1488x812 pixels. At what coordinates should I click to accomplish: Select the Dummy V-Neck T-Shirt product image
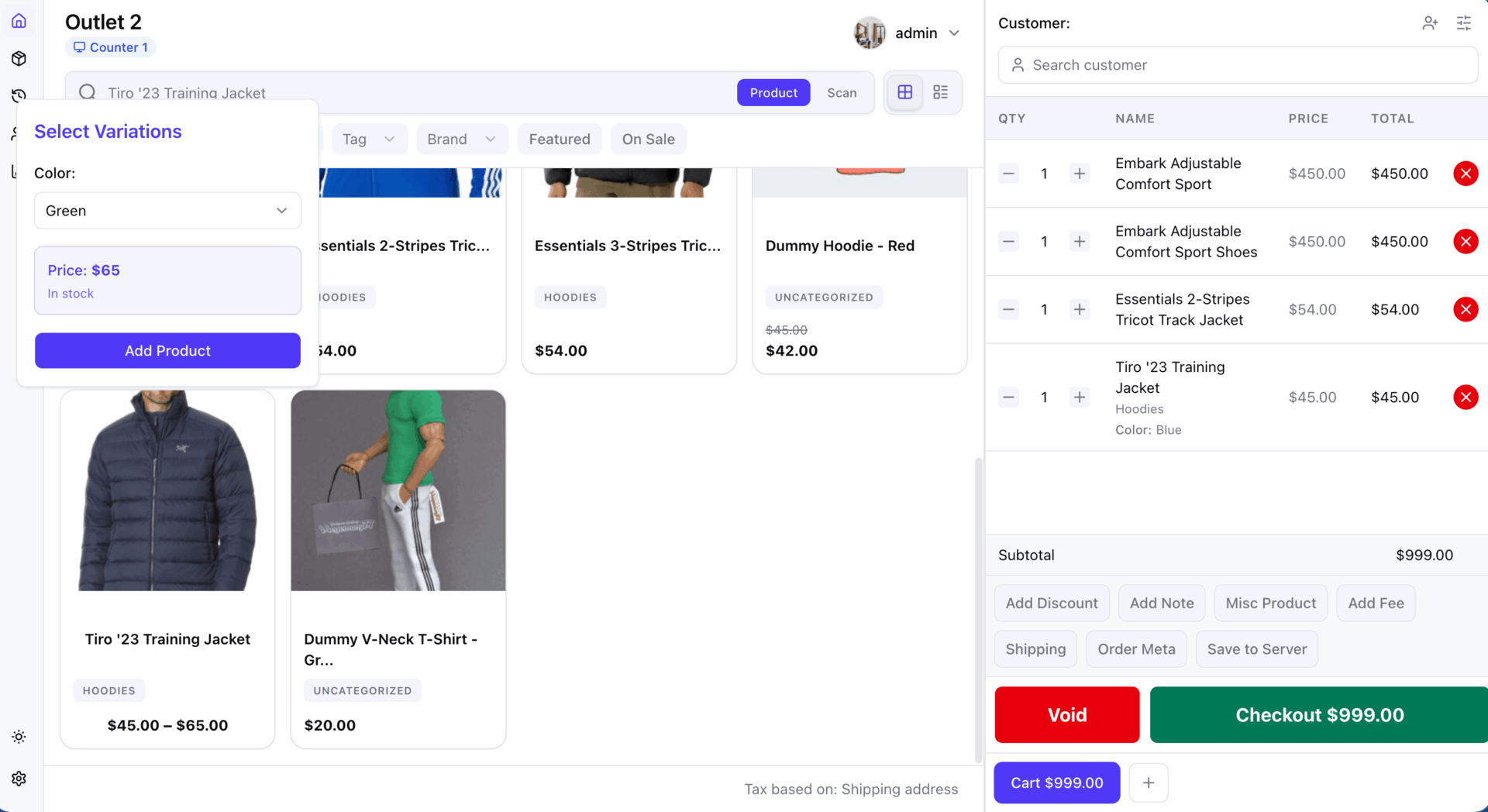[398, 490]
